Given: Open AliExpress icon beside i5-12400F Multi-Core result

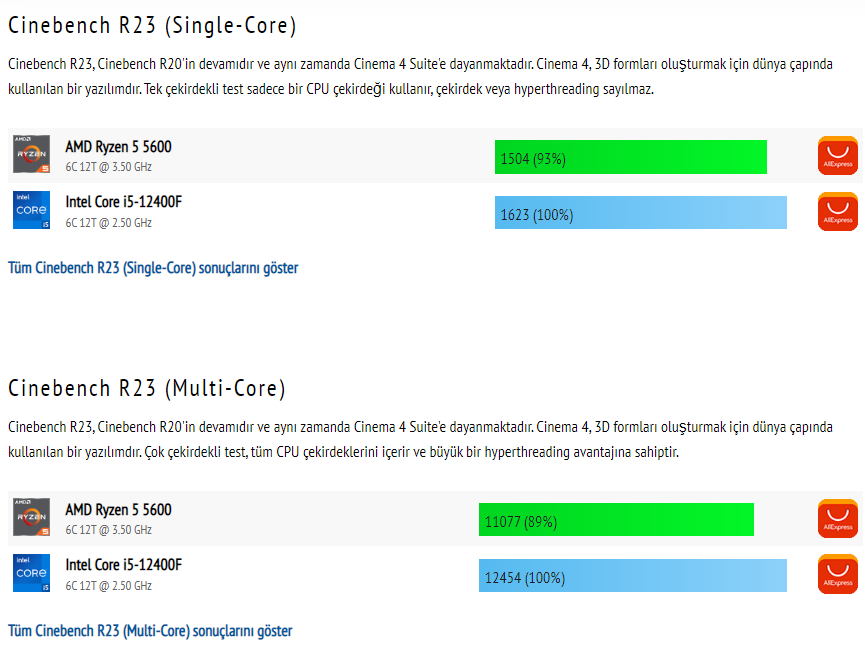Looking at the screenshot, I should click(x=837, y=575).
